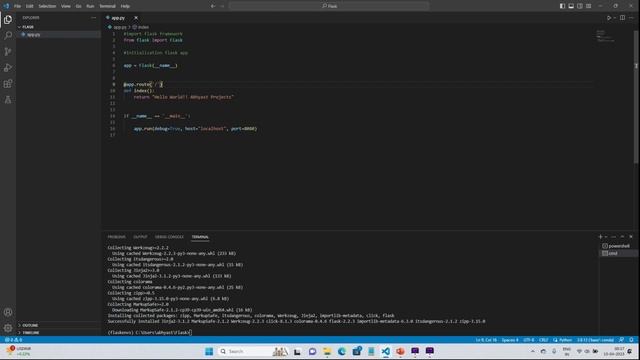Open terminal panel more actions ellipsis
640x360 pixels.
613,237
